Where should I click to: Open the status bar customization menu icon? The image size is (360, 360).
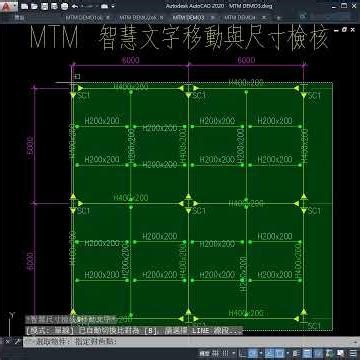[x=353, y=354]
